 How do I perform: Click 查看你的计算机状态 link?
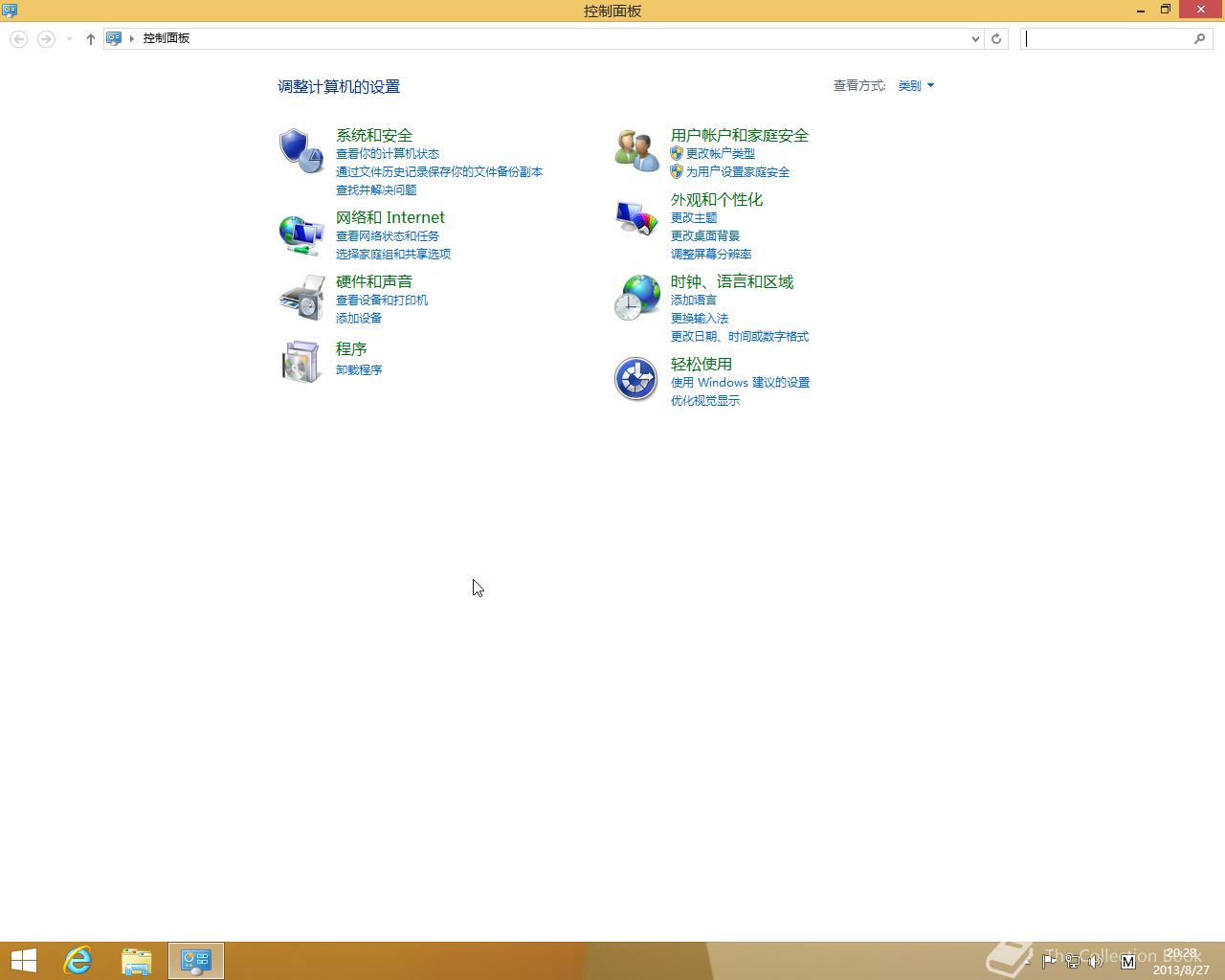(x=388, y=153)
